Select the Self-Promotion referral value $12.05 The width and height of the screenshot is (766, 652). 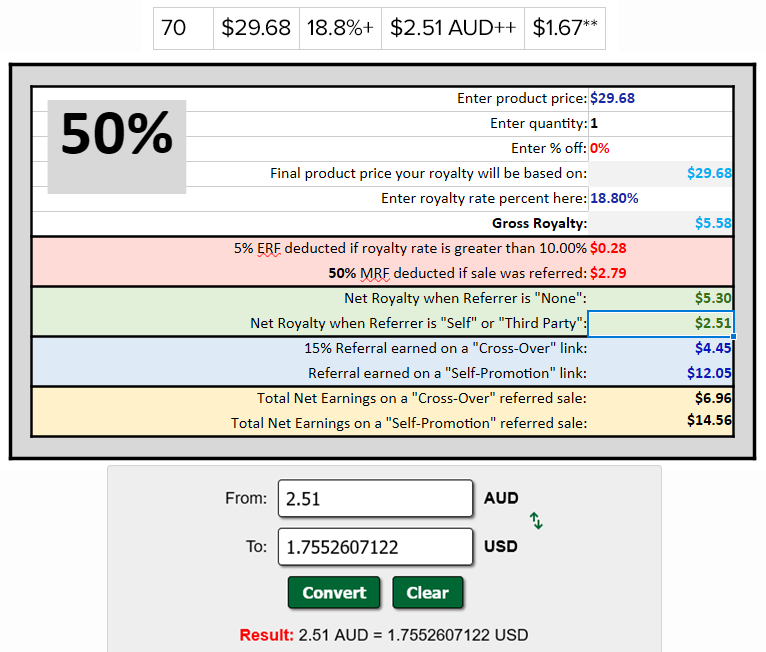pyautogui.click(x=660, y=373)
